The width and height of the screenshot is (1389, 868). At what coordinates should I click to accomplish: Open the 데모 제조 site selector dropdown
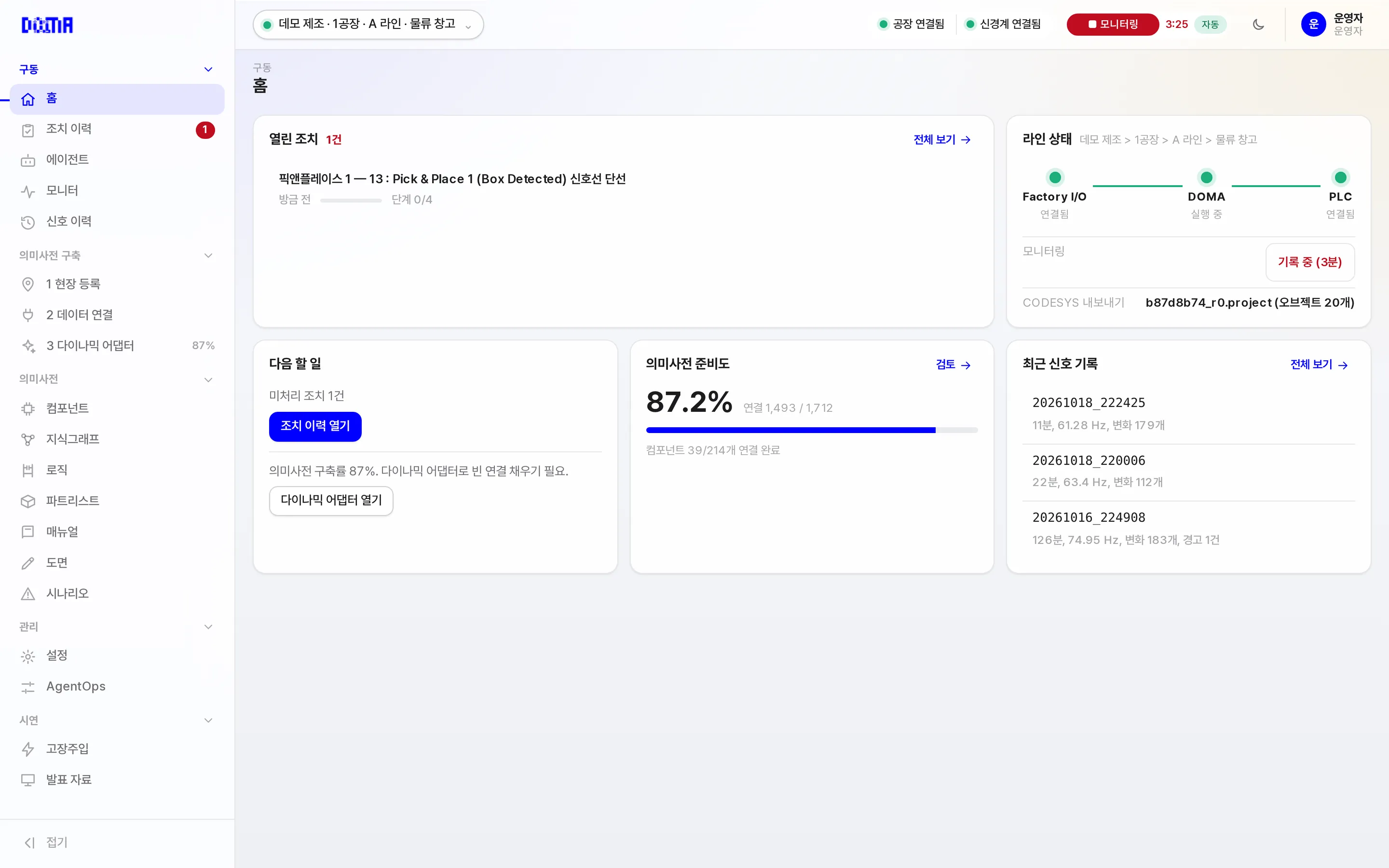tap(368, 24)
